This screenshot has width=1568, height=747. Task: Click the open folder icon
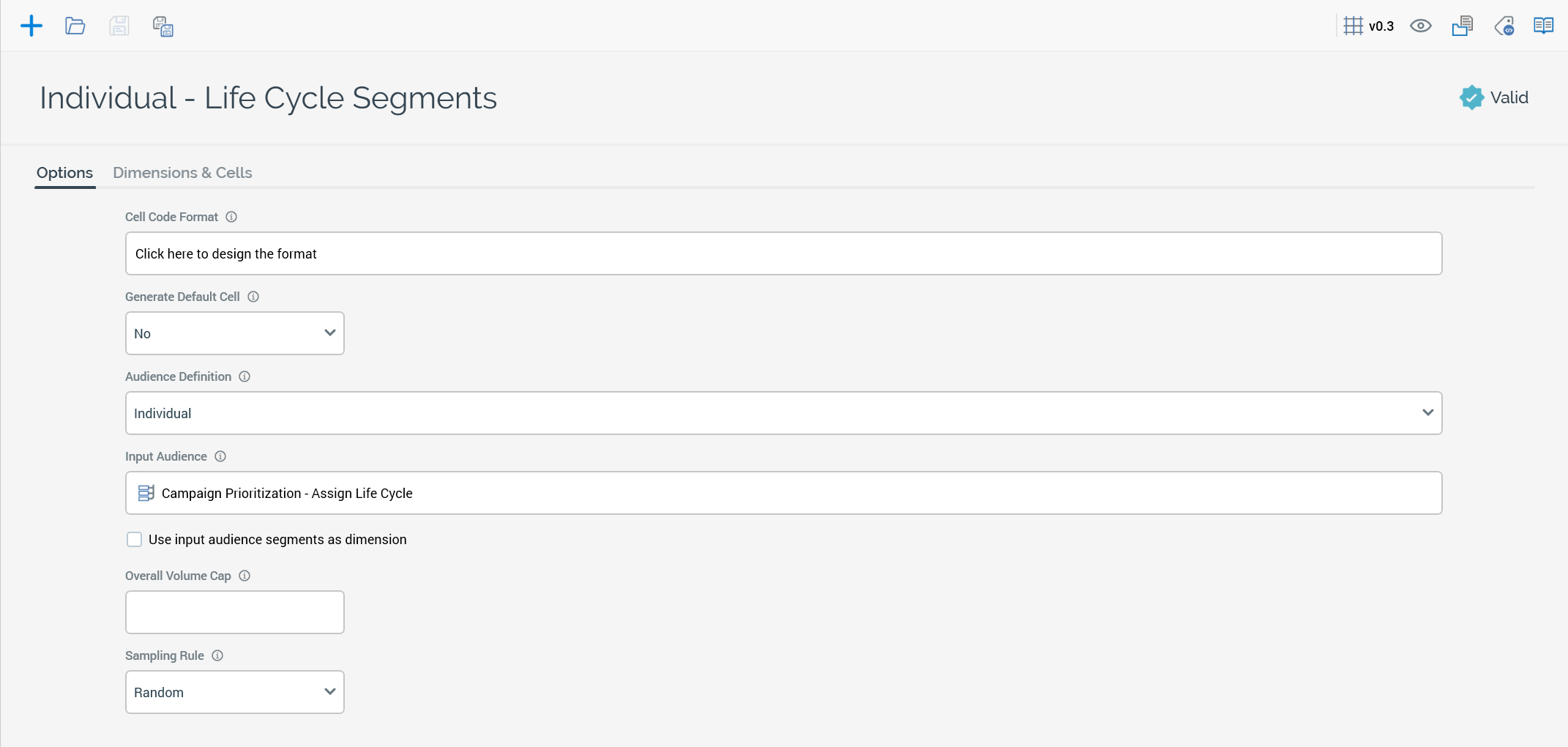click(x=75, y=26)
